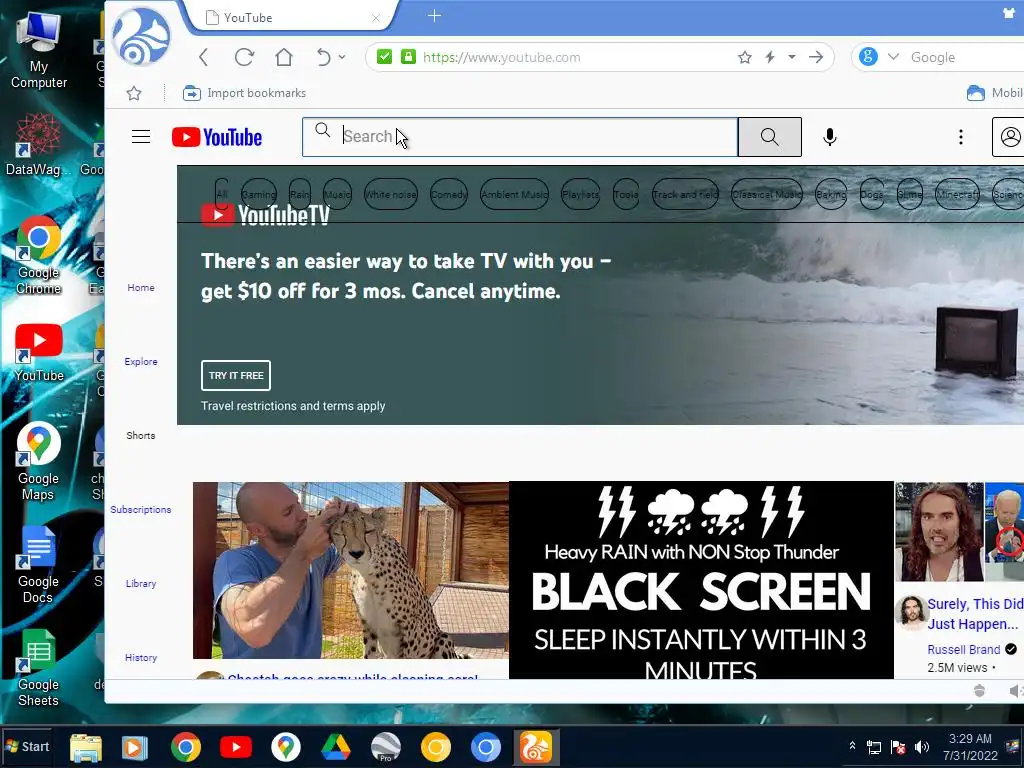This screenshot has width=1024, height=768.
Task: Open Google Sheets desktop shortcut
Action: (38, 668)
